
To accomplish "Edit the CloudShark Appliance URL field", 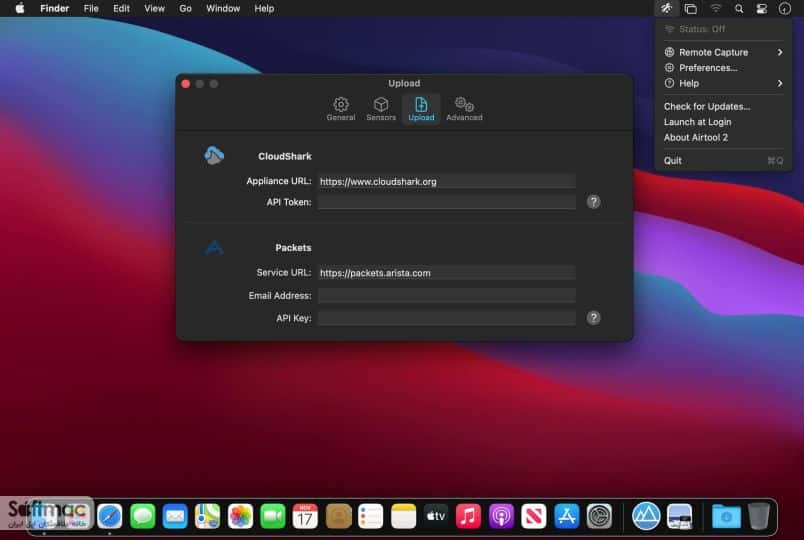I will point(447,182).
